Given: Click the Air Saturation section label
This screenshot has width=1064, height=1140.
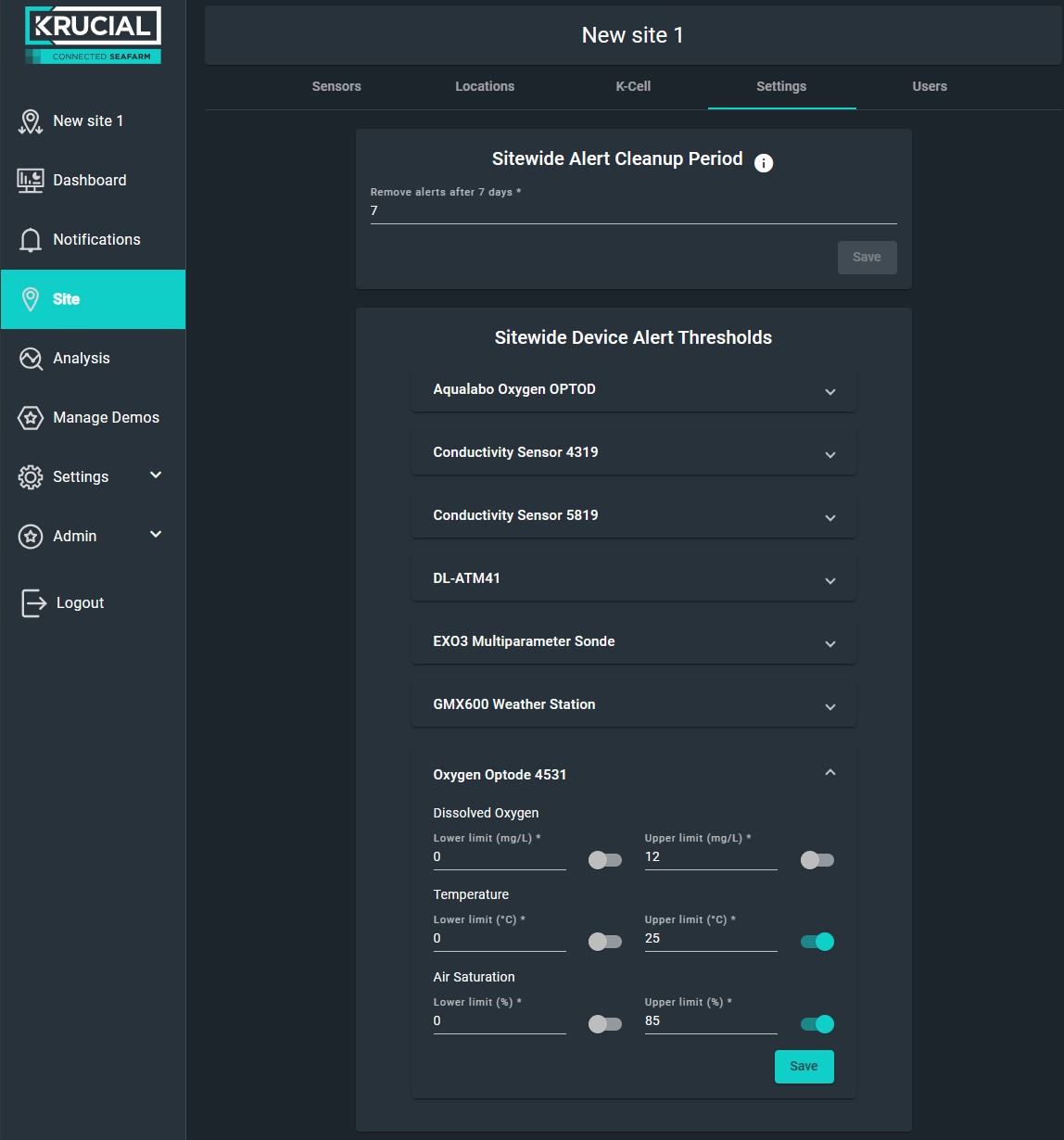Looking at the screenshot, I should [x=474, y=978].
